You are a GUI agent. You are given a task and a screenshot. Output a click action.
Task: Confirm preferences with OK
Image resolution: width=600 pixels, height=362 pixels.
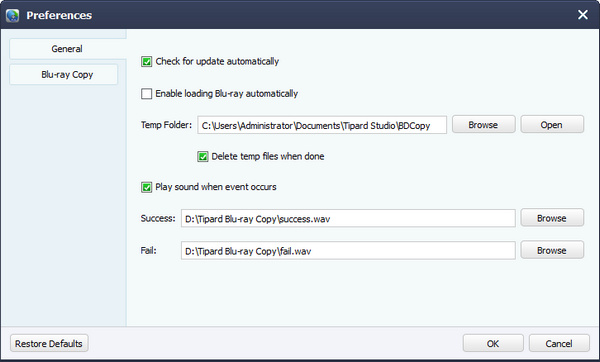pyautogui.click(x=493, y=343)
